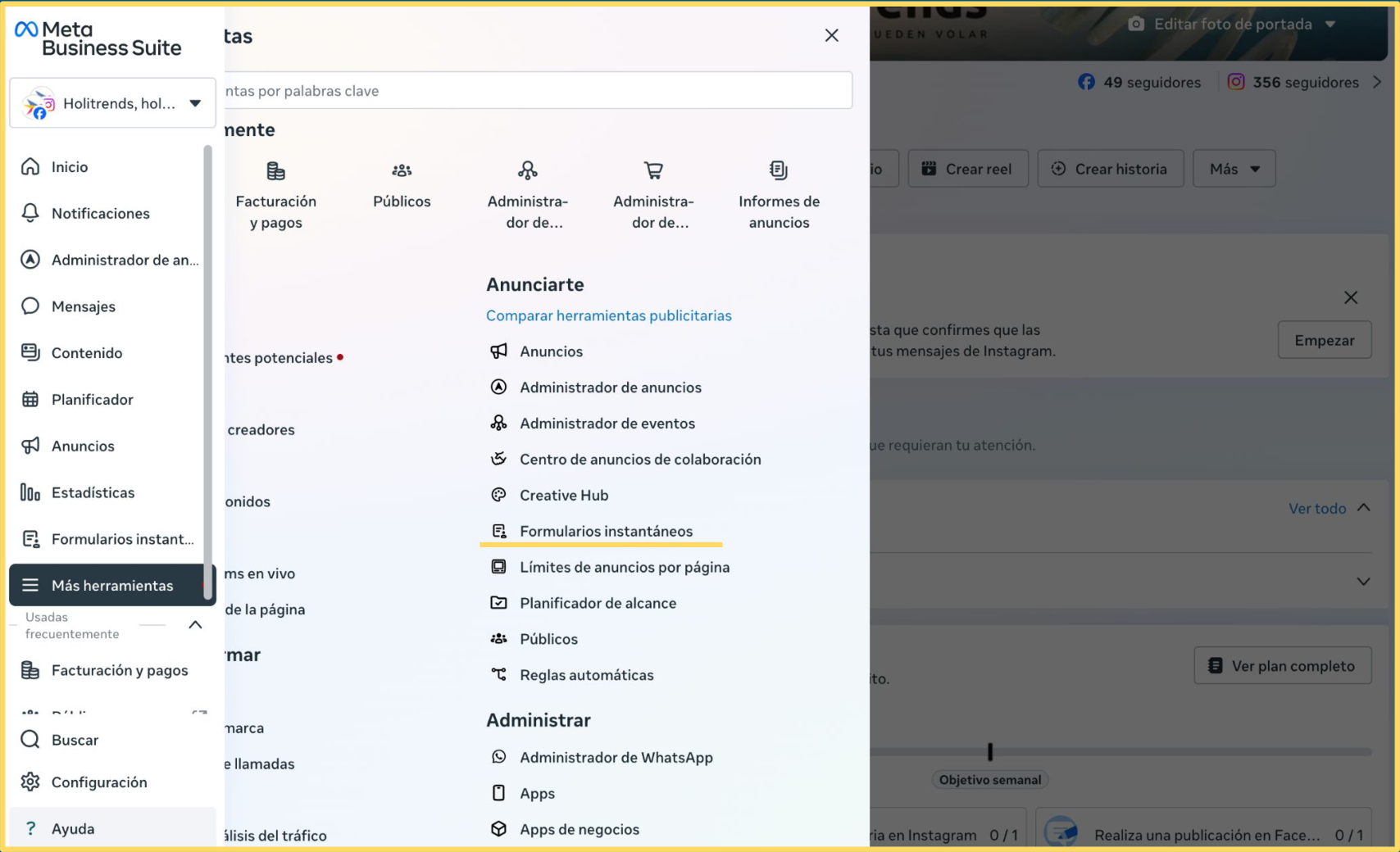Open Notificaciones in the sidebar
Screen dimensions: 1400x852
(x=101, y=214)
